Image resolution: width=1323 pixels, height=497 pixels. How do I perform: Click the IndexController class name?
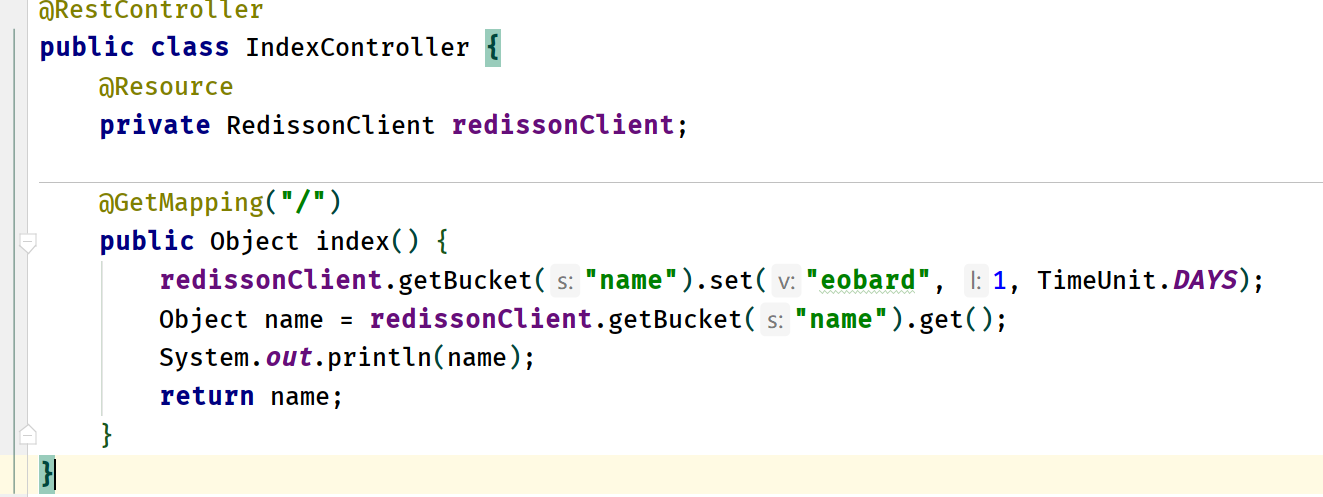[357, 47]
